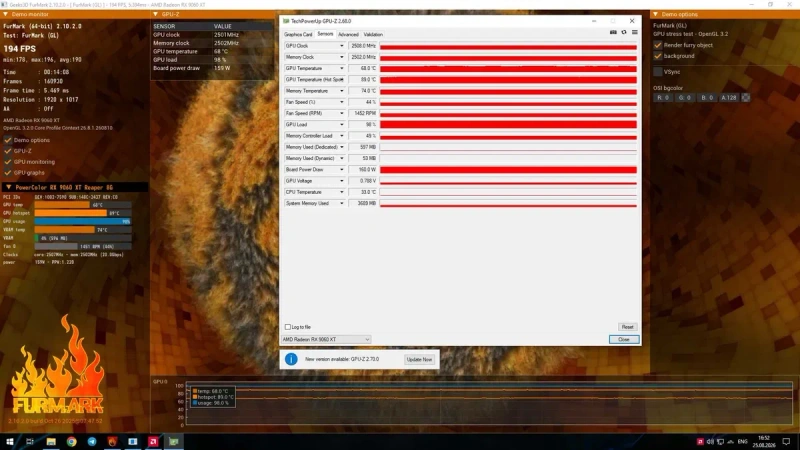Open Task View from the taskbar
Image resolution: width=800 pixels, height=450 pixels.
pos(30,442)
